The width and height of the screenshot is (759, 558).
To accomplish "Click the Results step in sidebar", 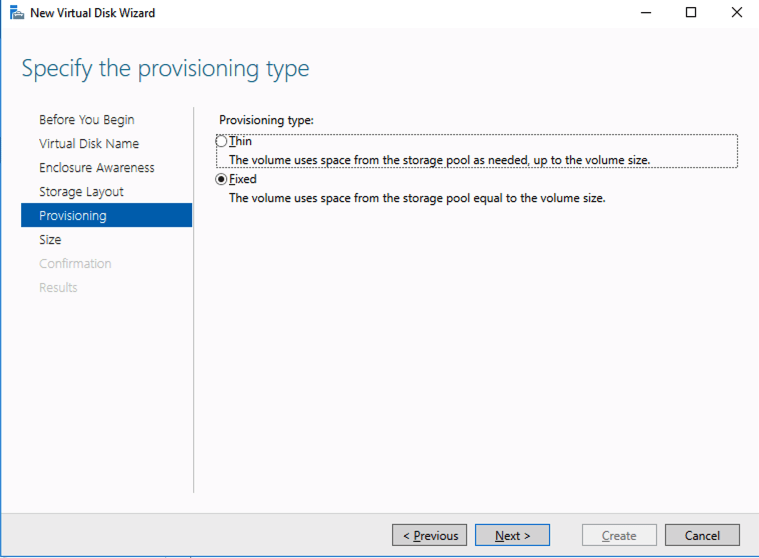I will (x=58, y=288).
